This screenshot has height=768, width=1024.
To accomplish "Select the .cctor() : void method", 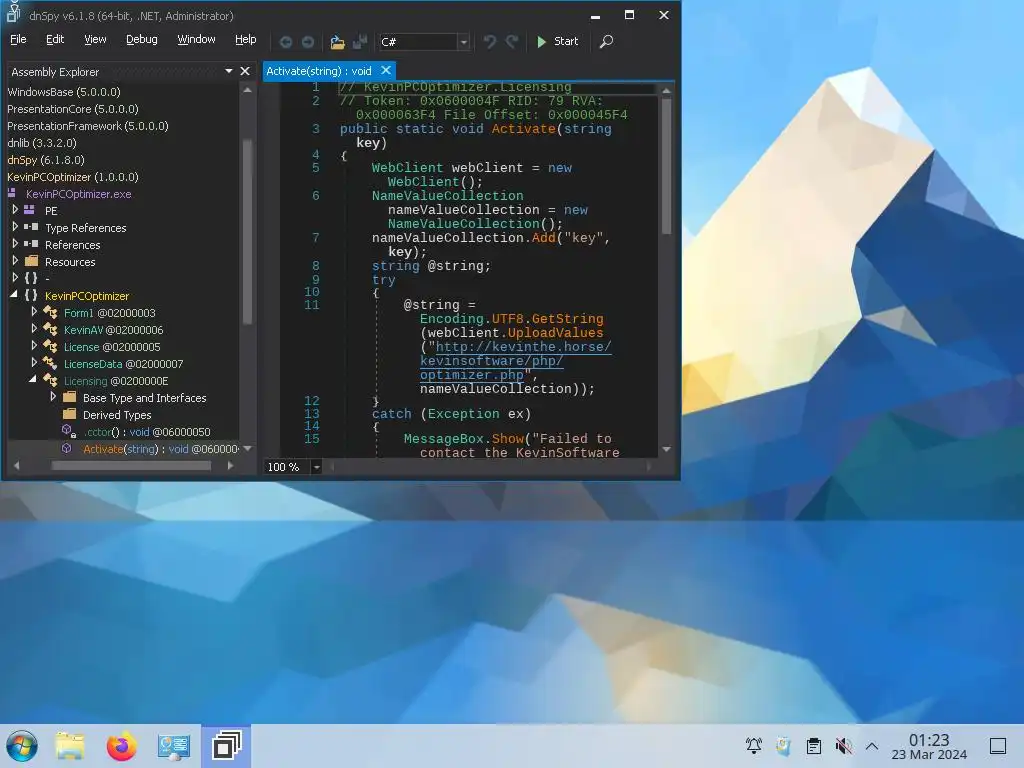I will click(146, 432).
